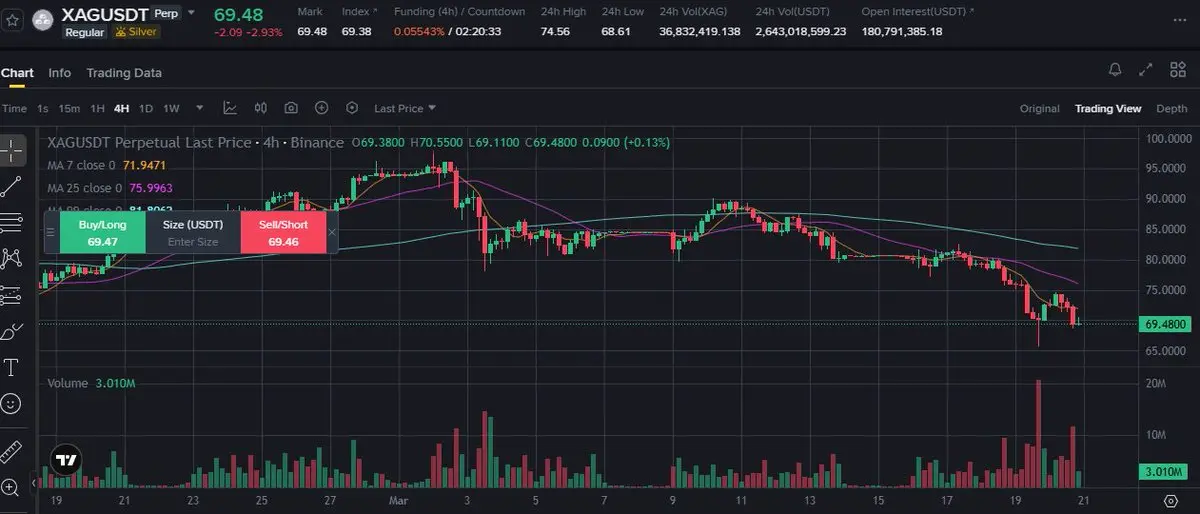The image size is (1200, 514).
Task: Open the hexagon chart settings icon
Action: [x=352, y=108]
